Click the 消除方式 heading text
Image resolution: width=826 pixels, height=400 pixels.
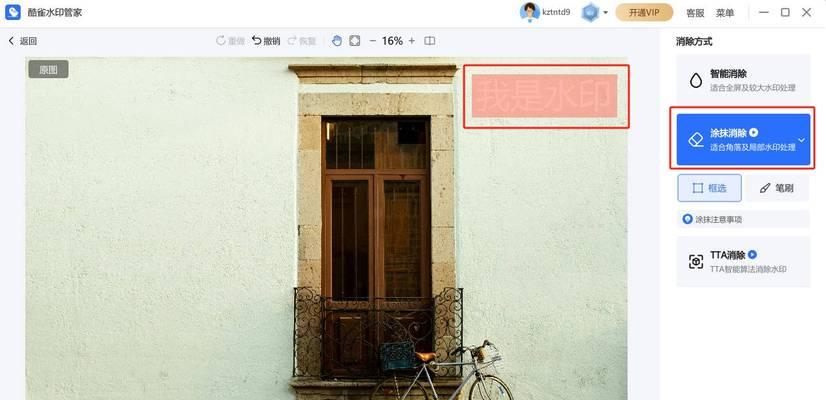[x=694, y=42]
